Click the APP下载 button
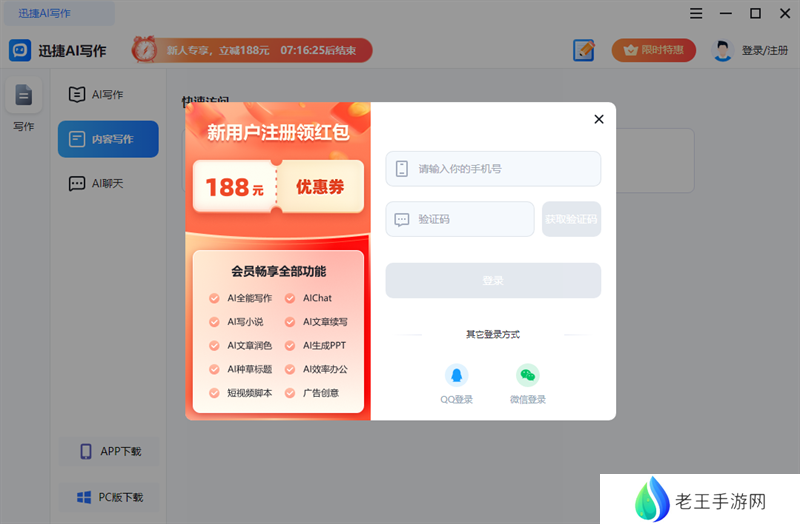This screenshot has width=800, height=524. 109,452
